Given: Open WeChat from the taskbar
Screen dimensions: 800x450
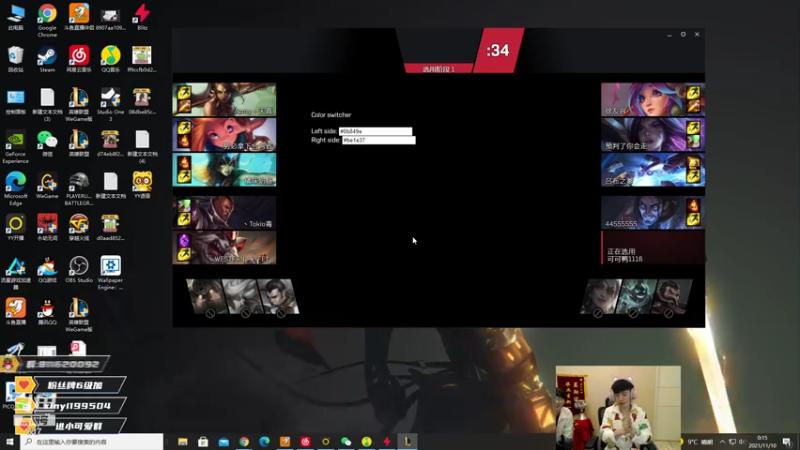Looking at the screenshot, I should coord(346,441).
